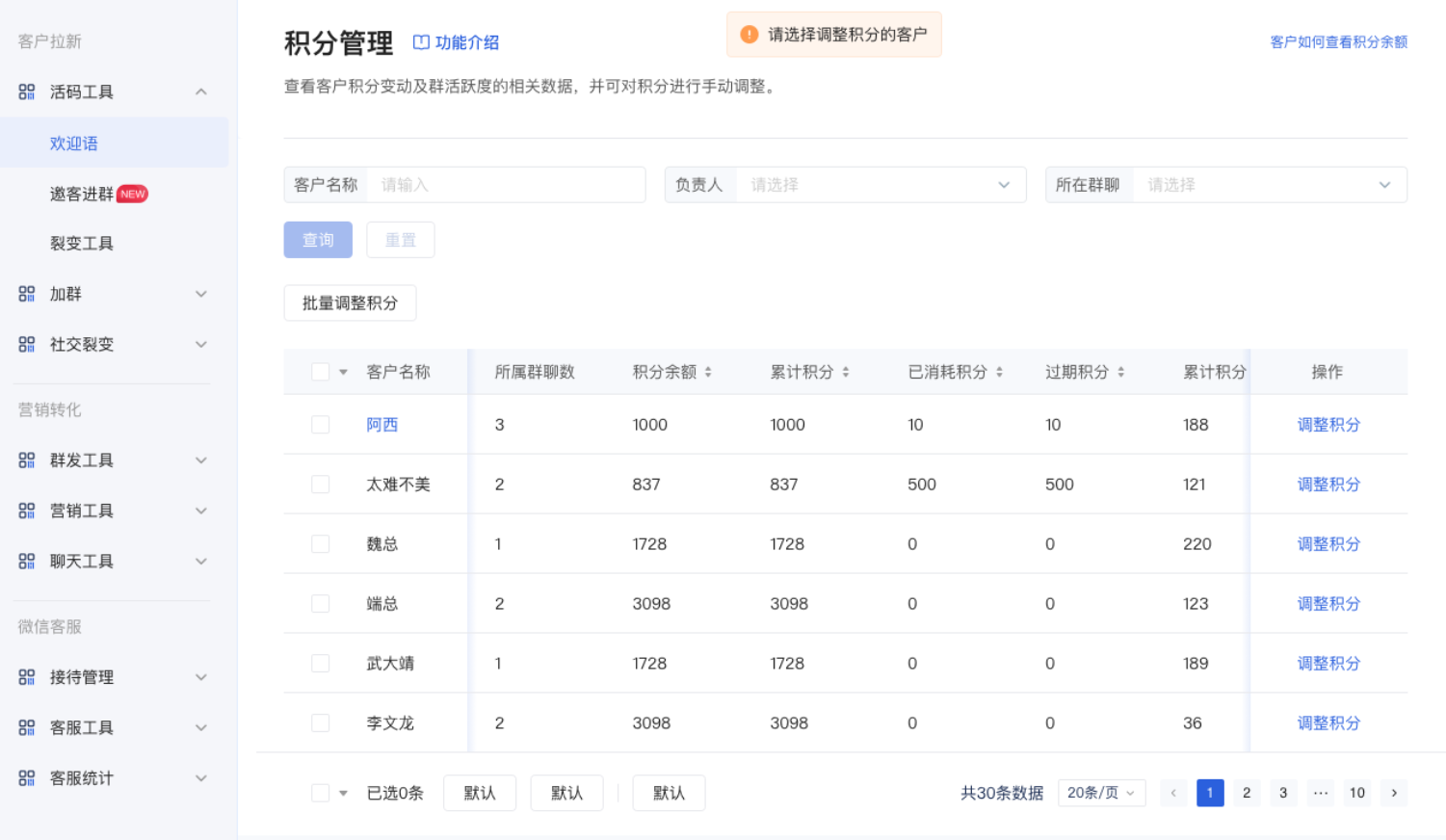Image resolution: width=1446 pixels, height=840 pixels.
Task: Expand the 营销工具 menu chevron
Action: tap(201, 511)
